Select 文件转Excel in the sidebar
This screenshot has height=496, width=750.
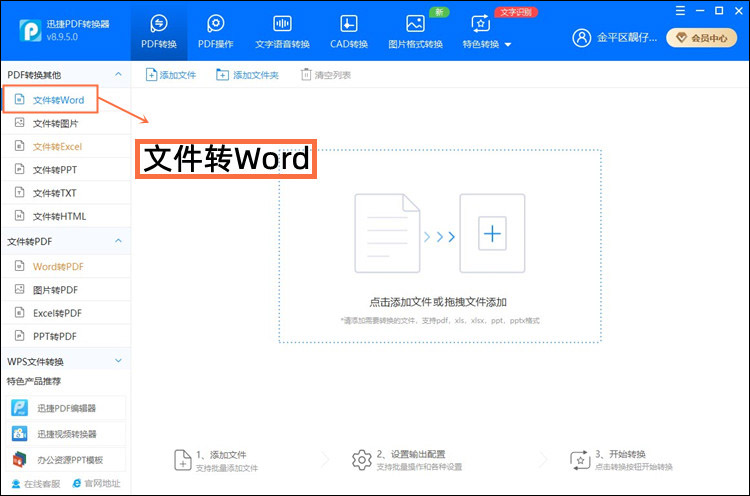coord(66,146)
